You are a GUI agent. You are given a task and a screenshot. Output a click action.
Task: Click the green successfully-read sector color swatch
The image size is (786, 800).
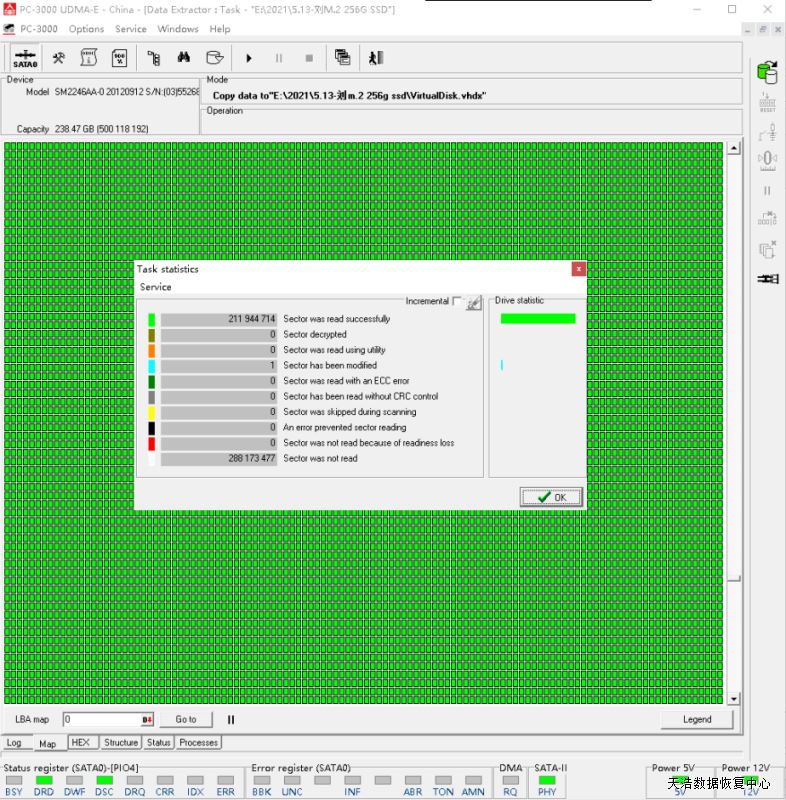point(152,320)
